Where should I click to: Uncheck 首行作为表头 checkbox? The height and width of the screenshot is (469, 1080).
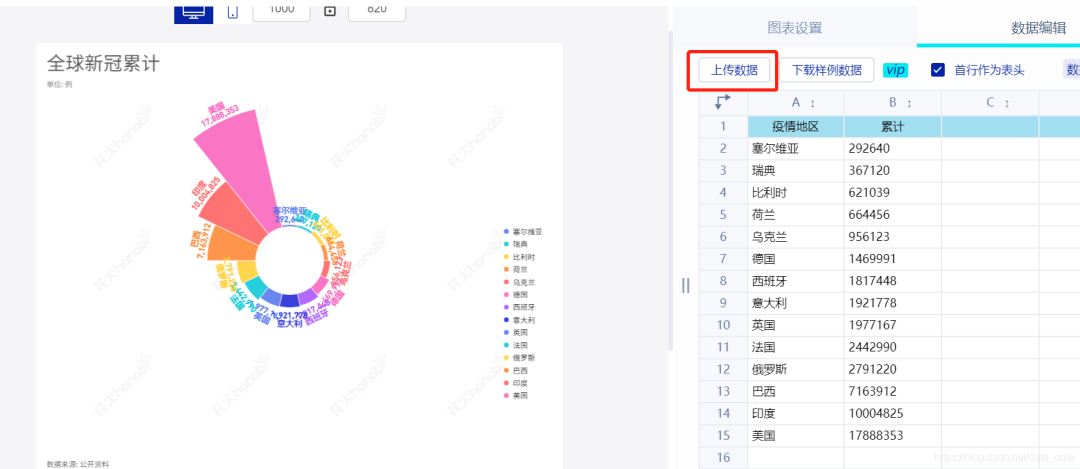tap(937, 70)
